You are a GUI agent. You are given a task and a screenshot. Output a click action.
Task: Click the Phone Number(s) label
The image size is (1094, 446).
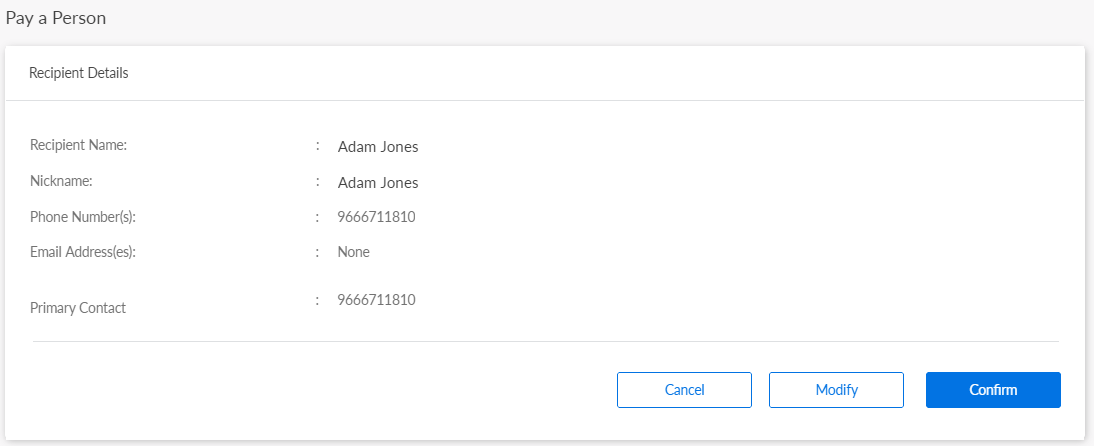click(82, 216)
